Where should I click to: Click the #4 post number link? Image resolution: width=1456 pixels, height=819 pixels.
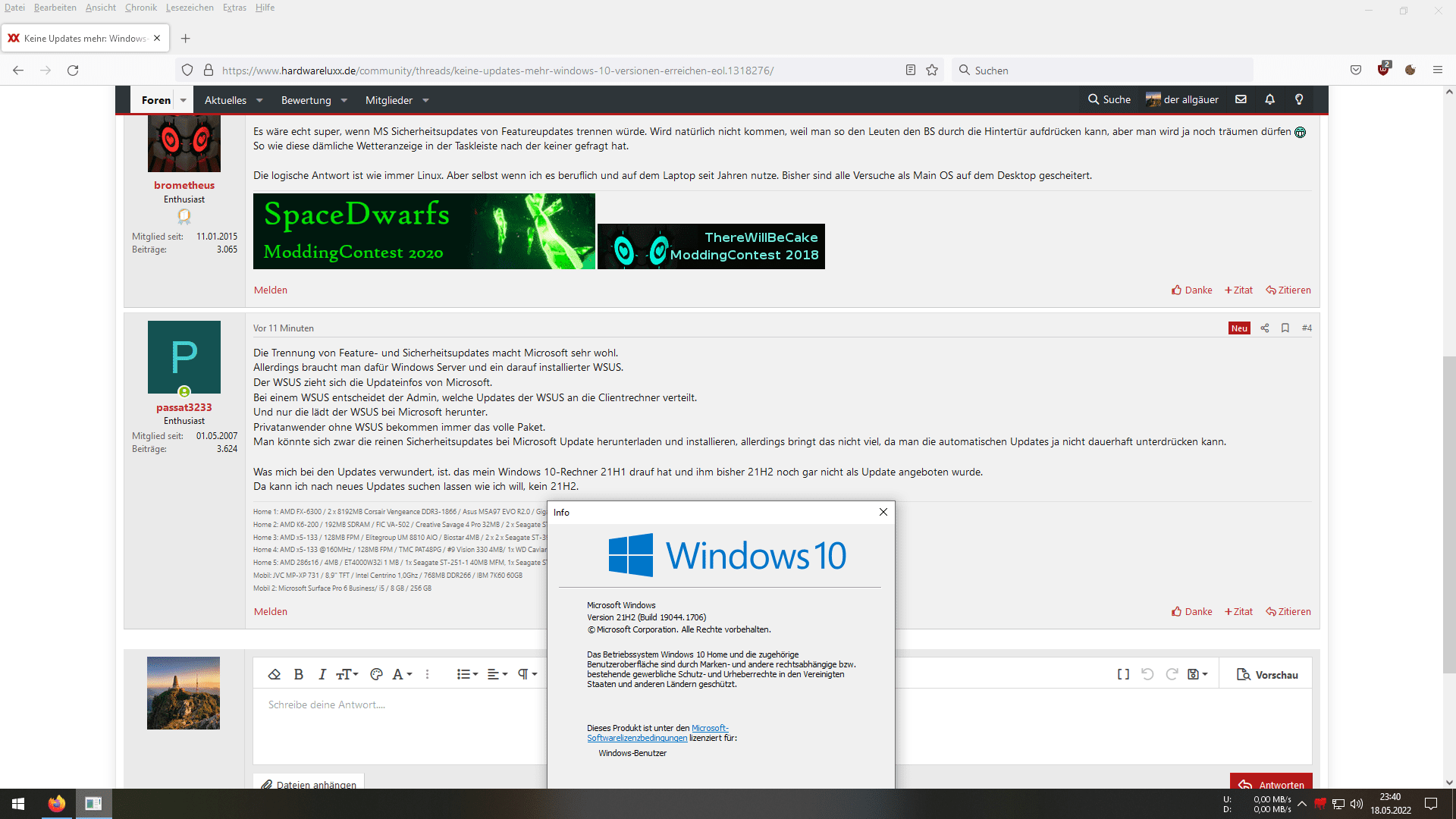(1307, 328)
